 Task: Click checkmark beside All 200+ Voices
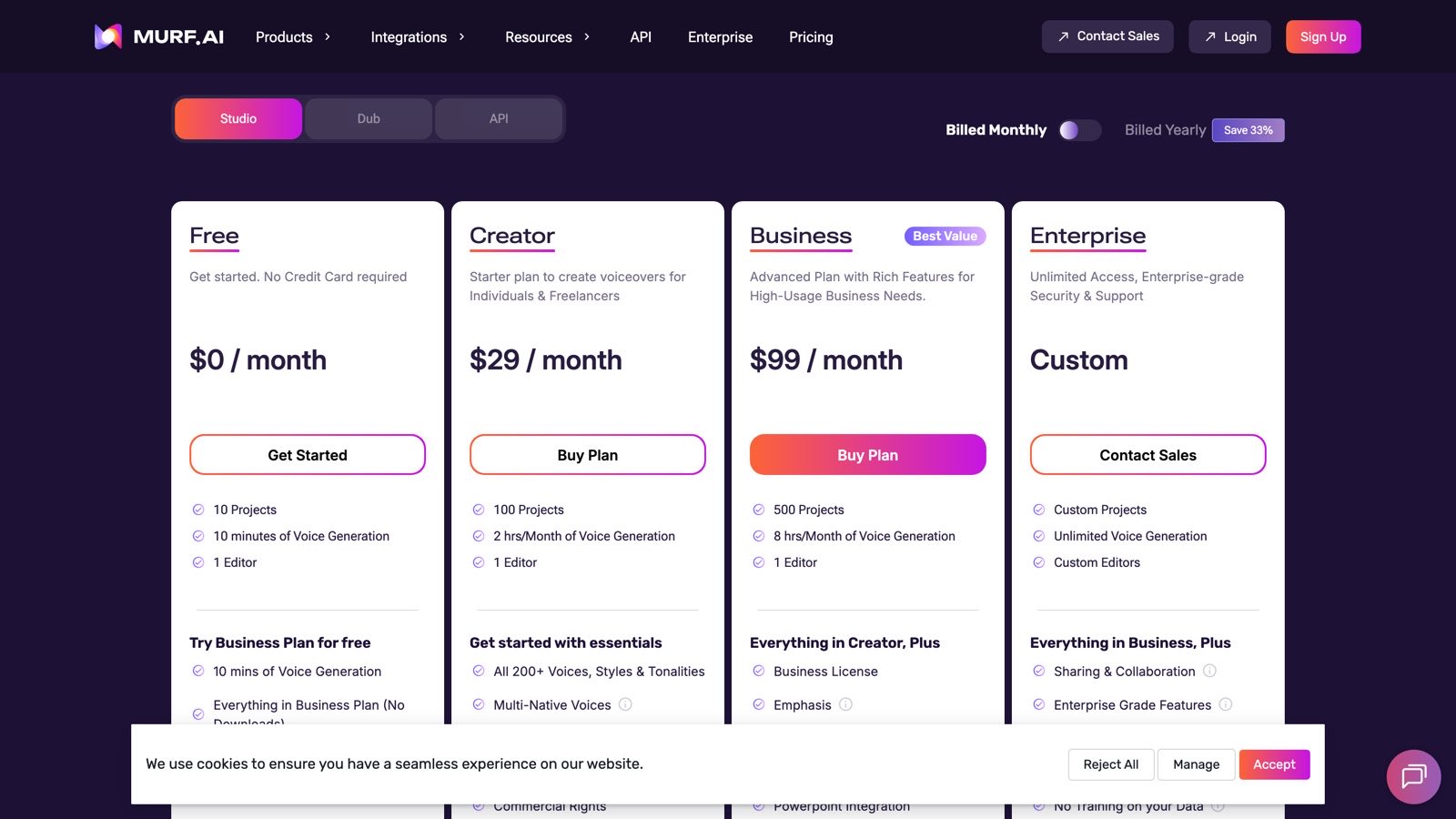point(479,671)
